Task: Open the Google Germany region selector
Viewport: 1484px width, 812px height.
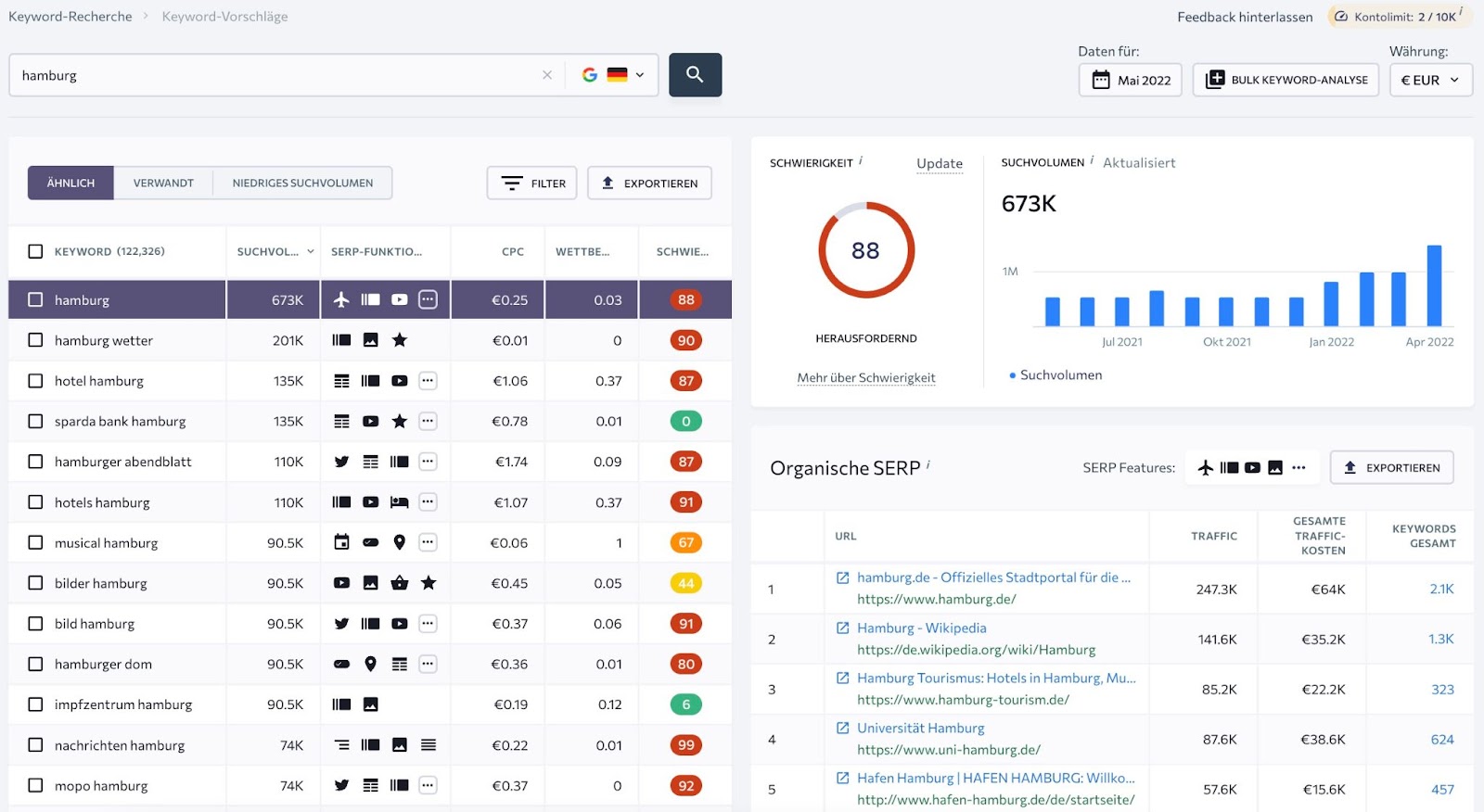Action: pos(613,75)
